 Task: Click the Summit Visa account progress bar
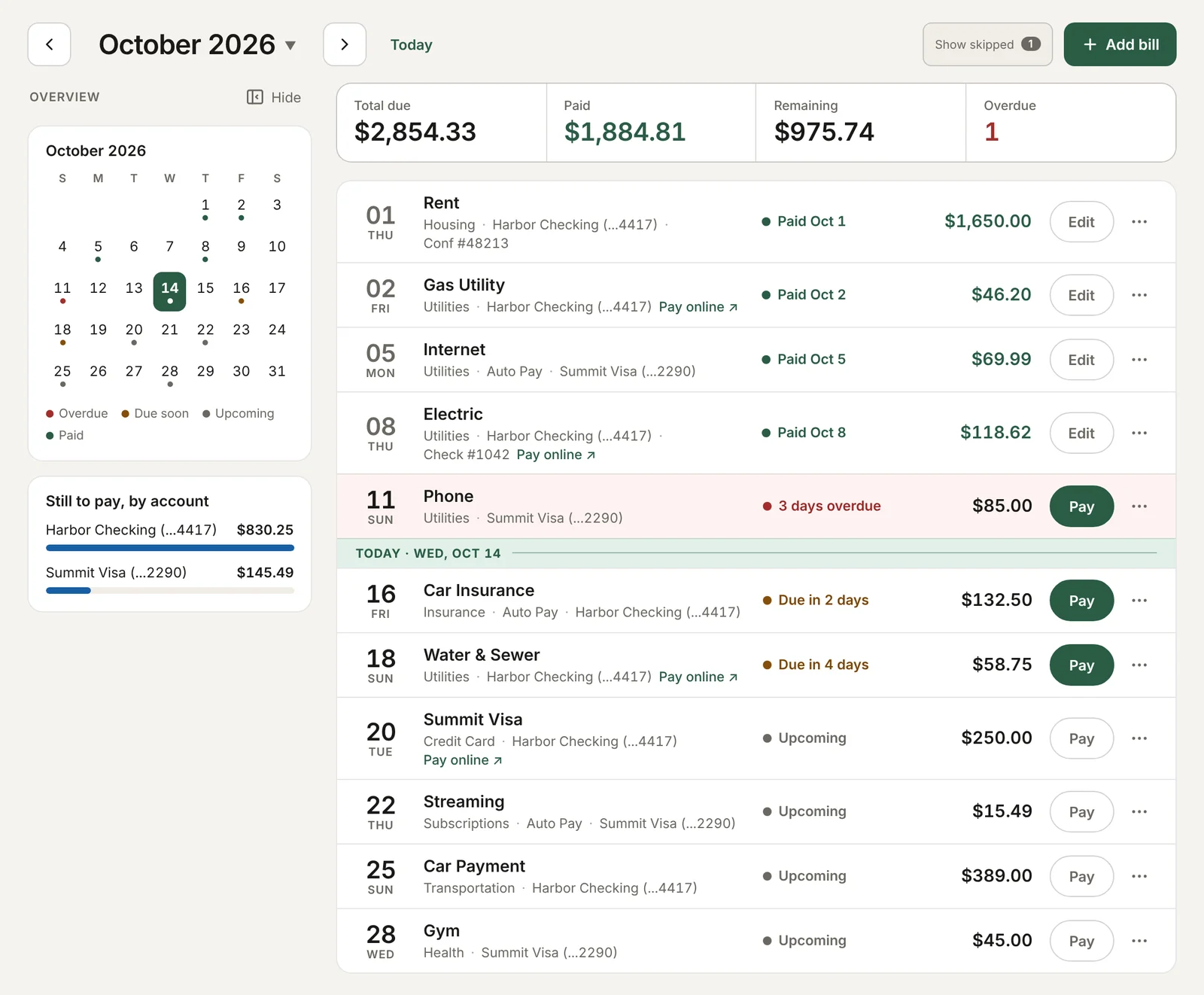point(170,591)
